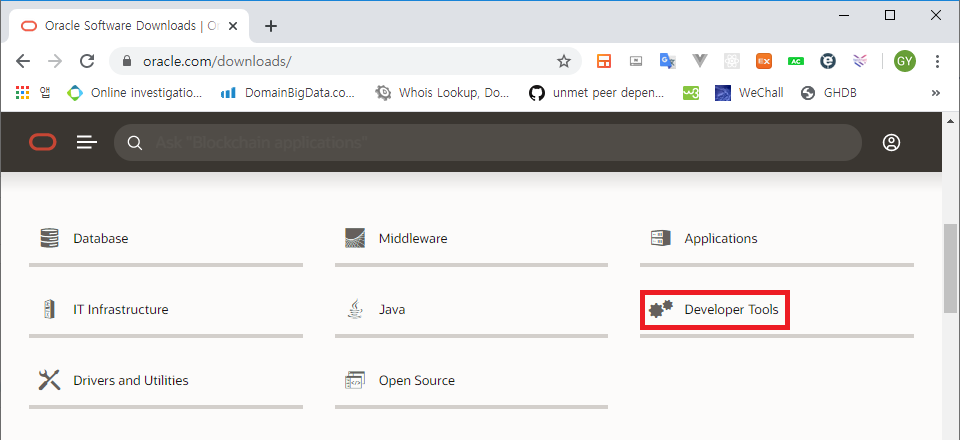Click the orange layout extension icon
Image resolution: width=960 pixels, height=440 pixels.
click(x=604, y=61)
